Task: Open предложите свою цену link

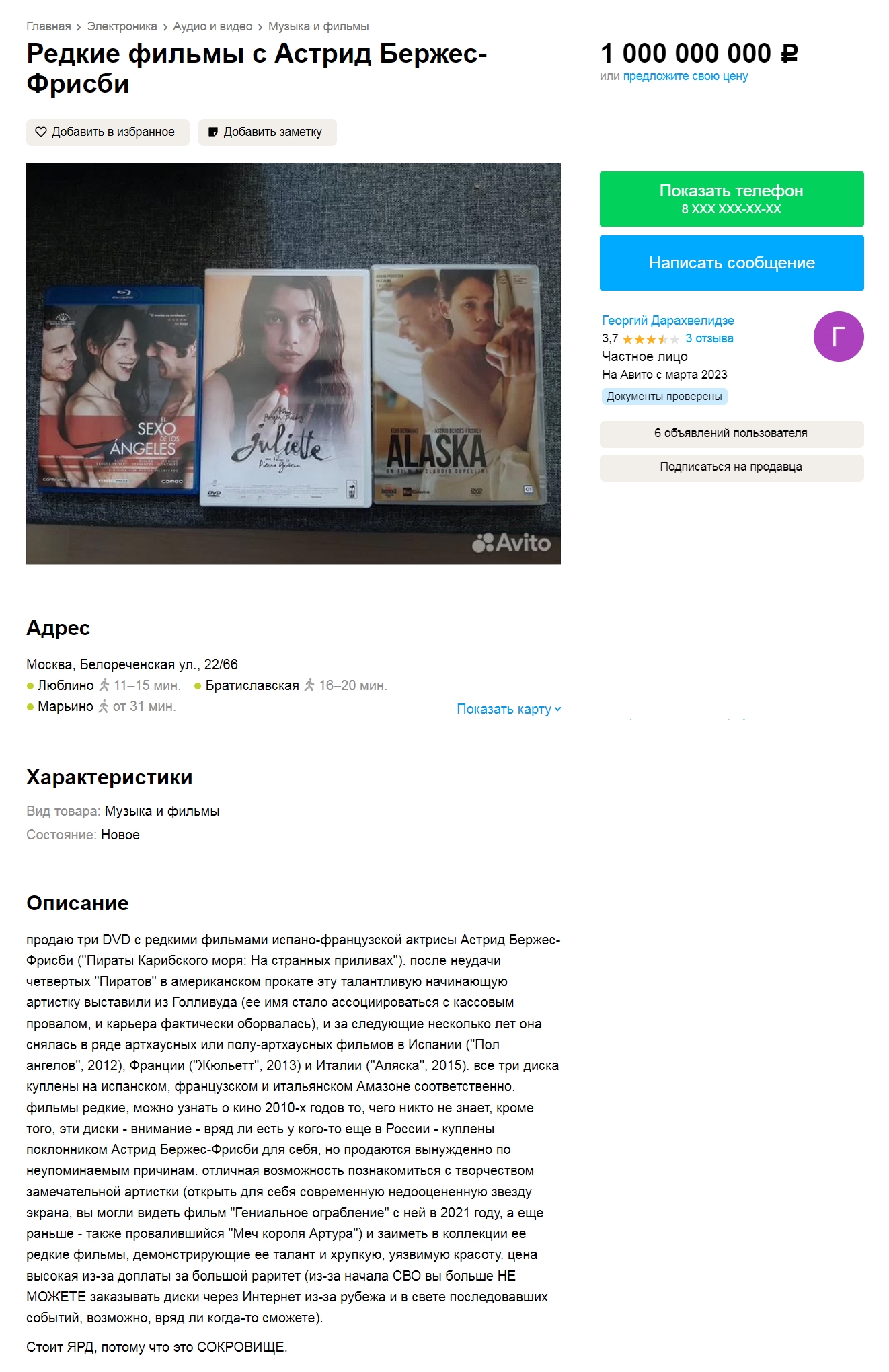Action: (x=685, y=76)
